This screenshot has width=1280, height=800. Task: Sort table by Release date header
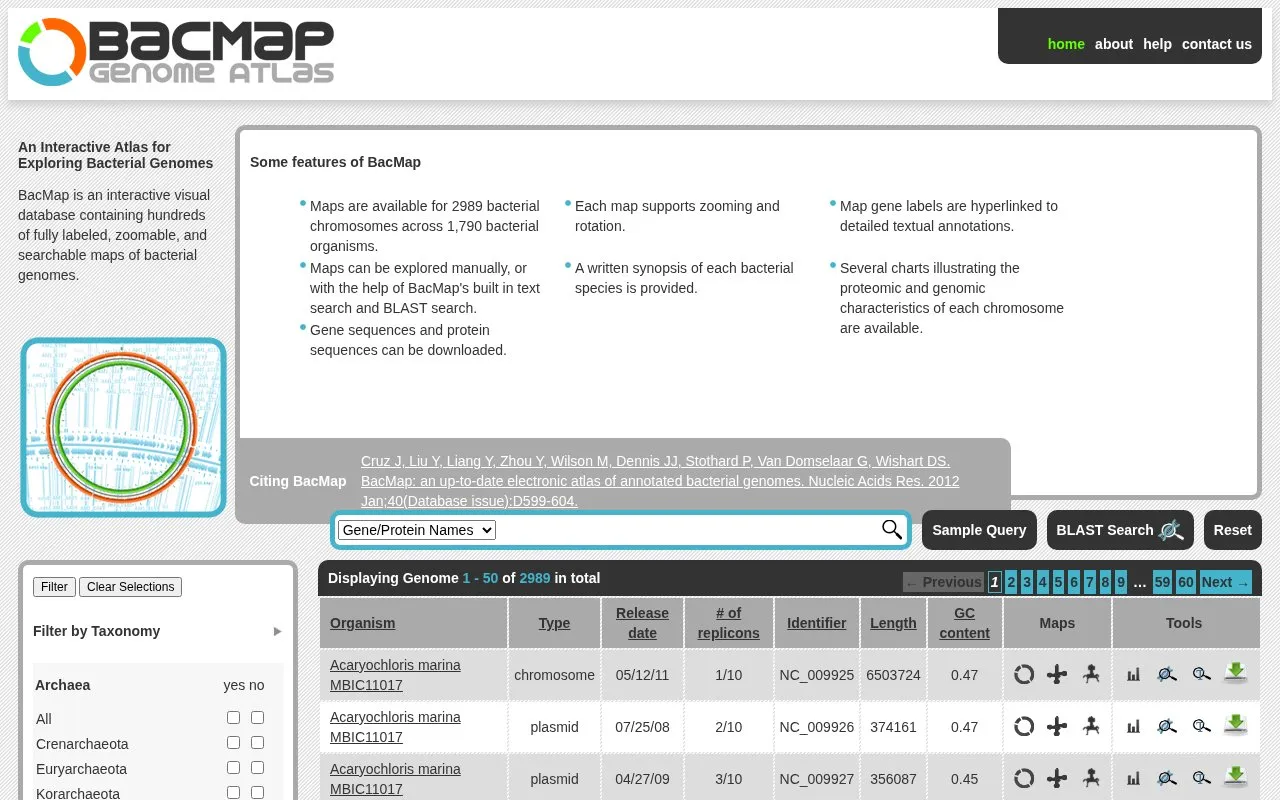[x=642, y=623]
